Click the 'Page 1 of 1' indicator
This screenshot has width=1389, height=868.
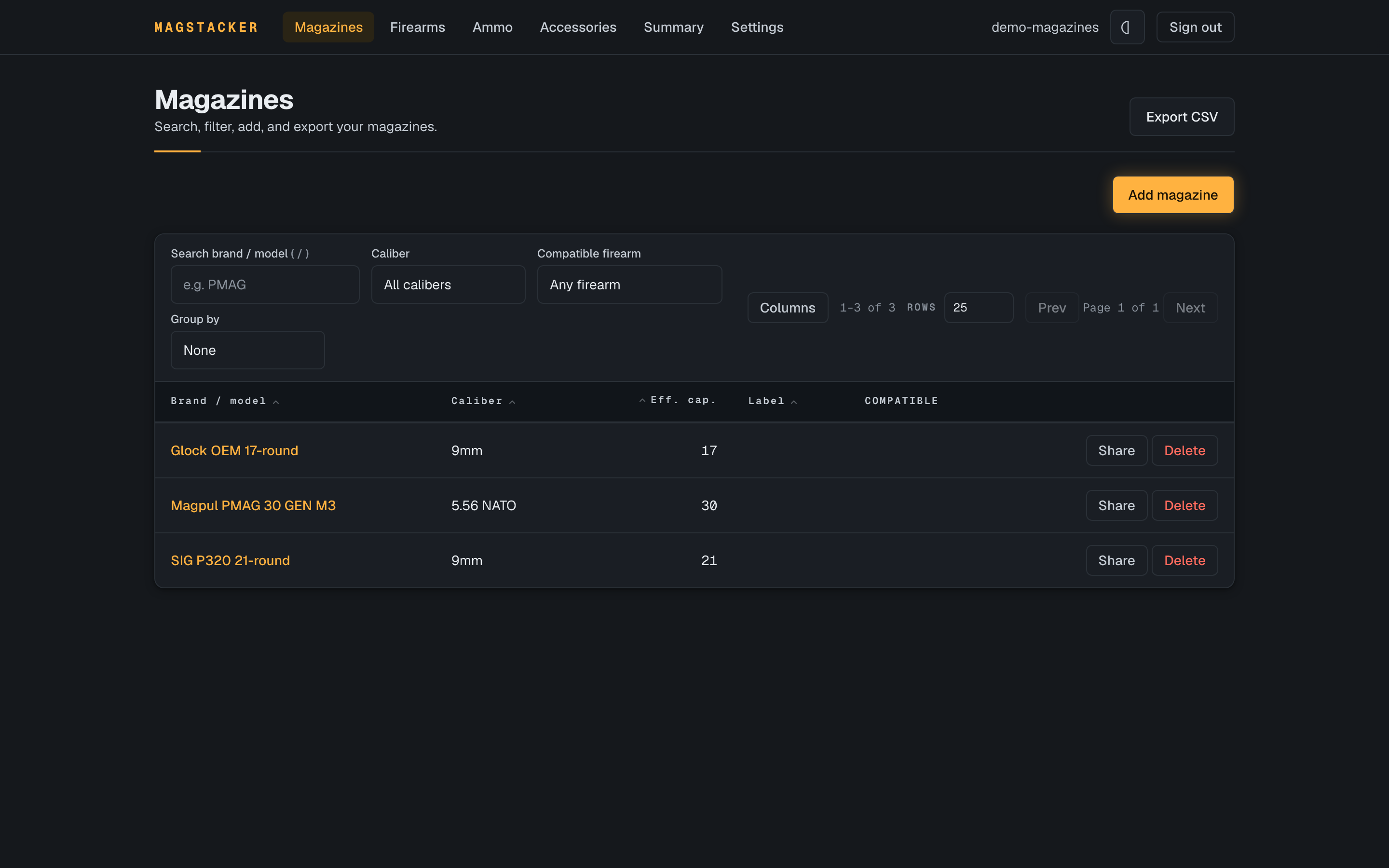coord(1120,308)
